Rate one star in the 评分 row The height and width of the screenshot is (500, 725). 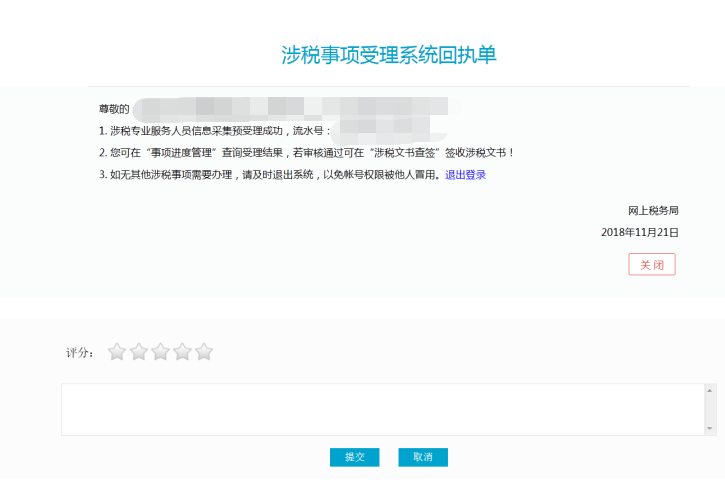tap(117, 352)
